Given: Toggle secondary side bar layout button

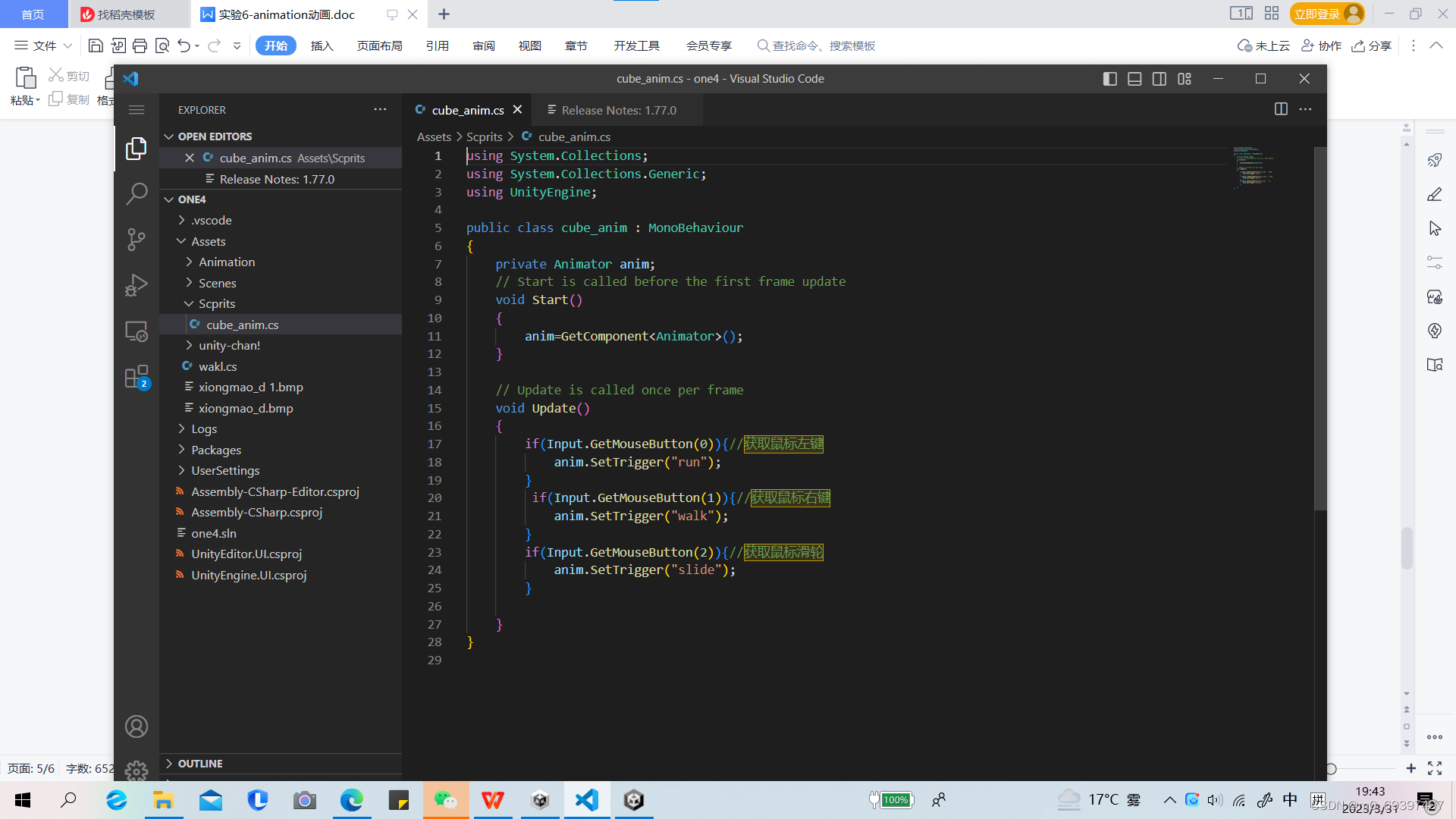Looking at the screenshot, I should coord(1159,79).
